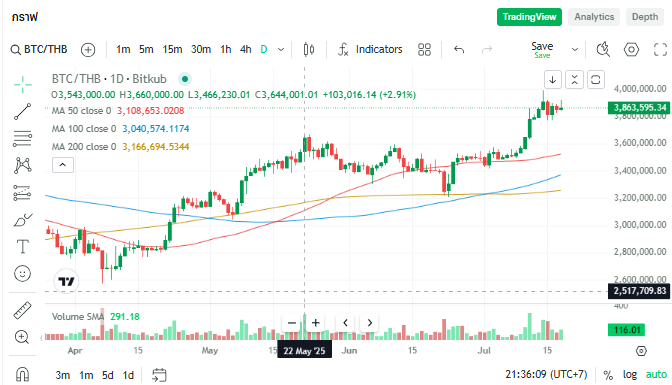
Task: Click the scroll-down arrow pane button
Action: [552, 80]
